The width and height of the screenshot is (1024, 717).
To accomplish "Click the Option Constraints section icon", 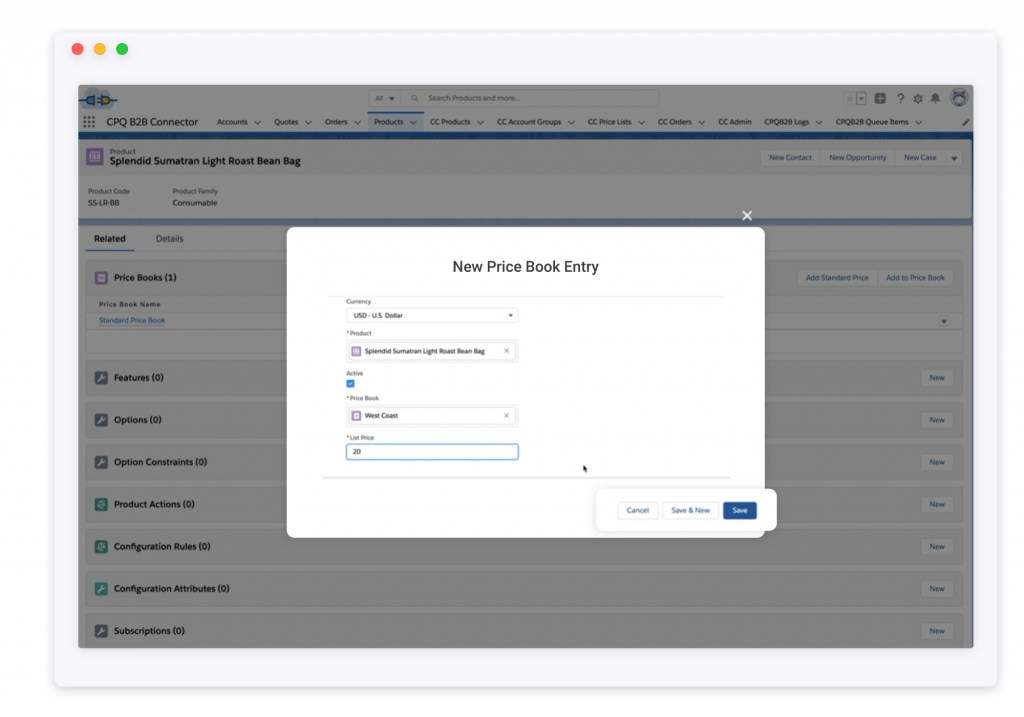I will click(x=101, y=462).
